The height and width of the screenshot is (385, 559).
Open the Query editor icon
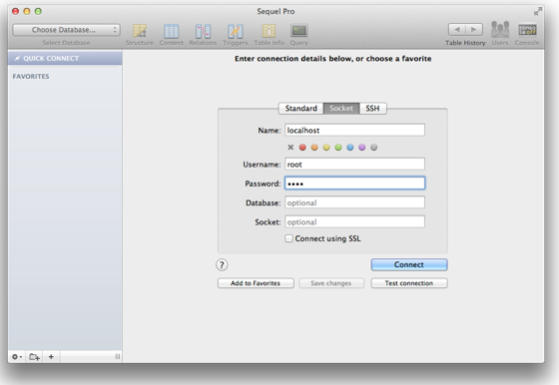(299, 35)
